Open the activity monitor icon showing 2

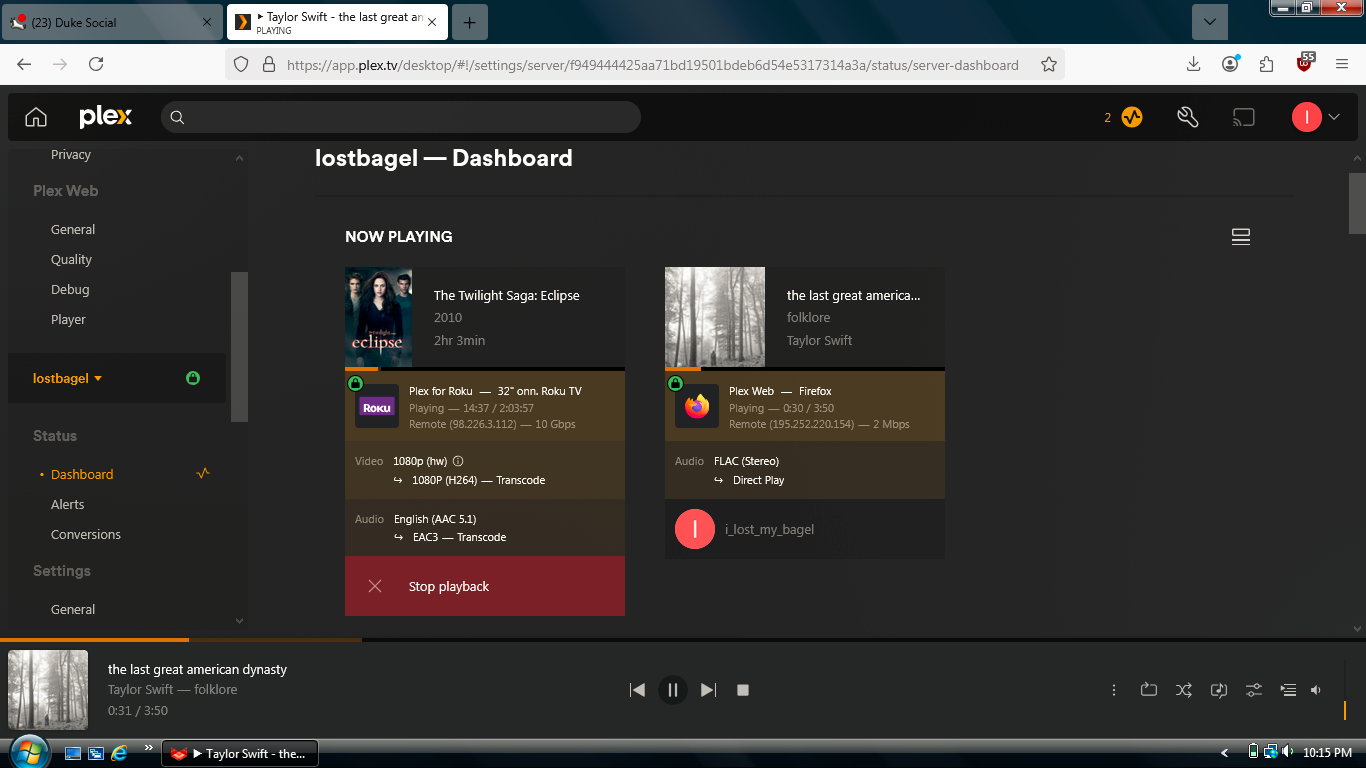[x=1131, y=117]
